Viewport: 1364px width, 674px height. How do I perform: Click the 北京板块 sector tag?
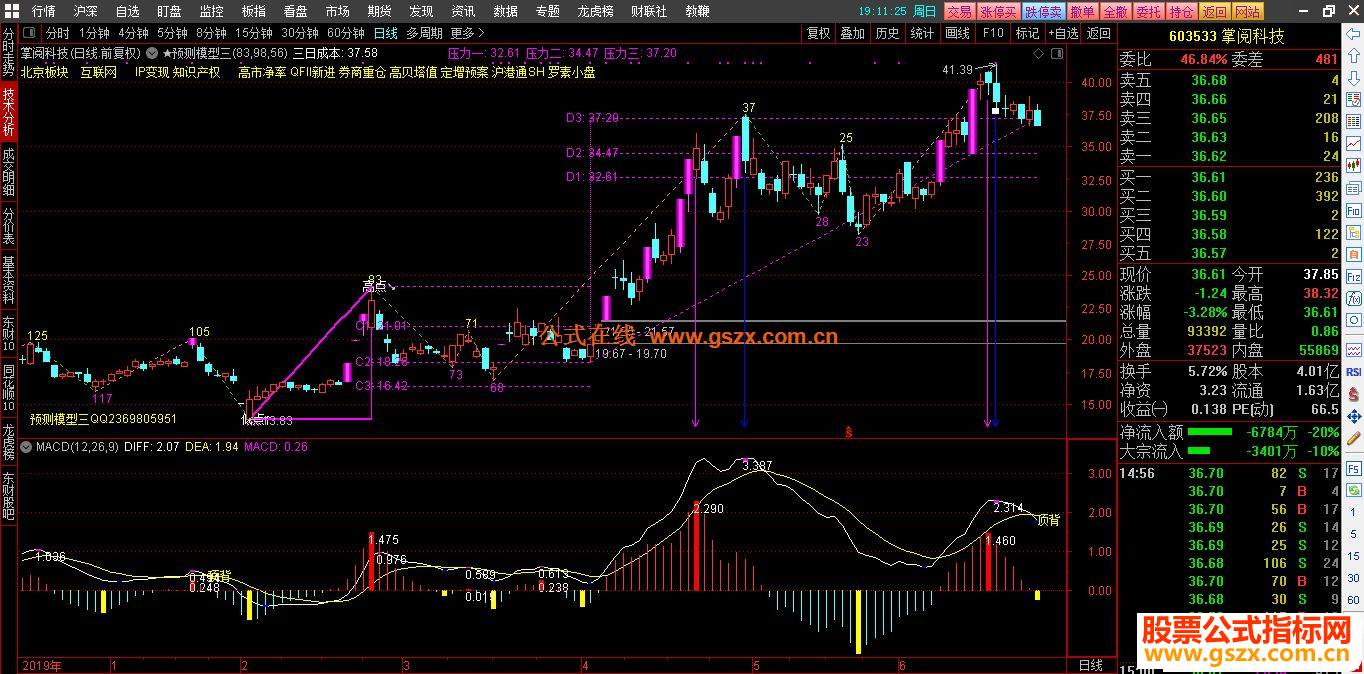[x=44, y=72]
